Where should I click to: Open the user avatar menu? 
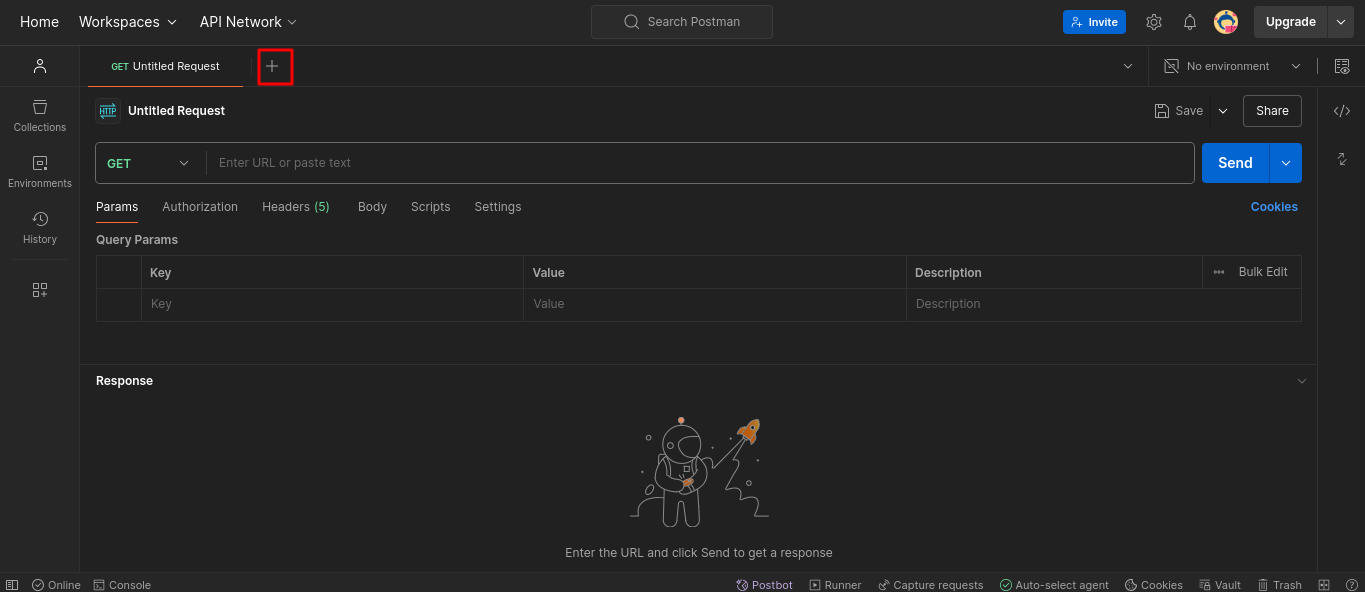(1226, 22)
